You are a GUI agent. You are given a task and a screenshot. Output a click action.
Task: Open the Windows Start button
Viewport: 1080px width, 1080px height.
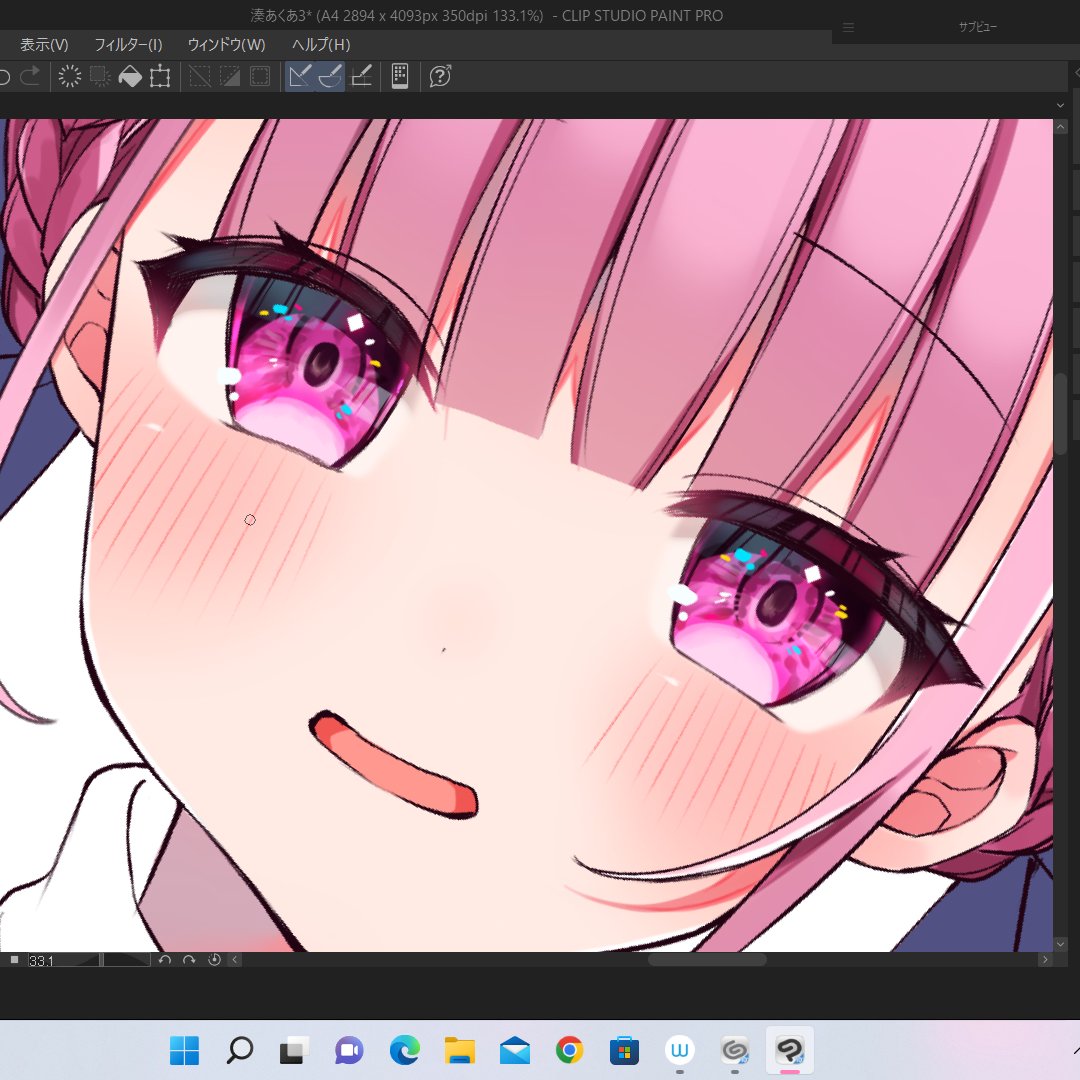coord(184,1050)
